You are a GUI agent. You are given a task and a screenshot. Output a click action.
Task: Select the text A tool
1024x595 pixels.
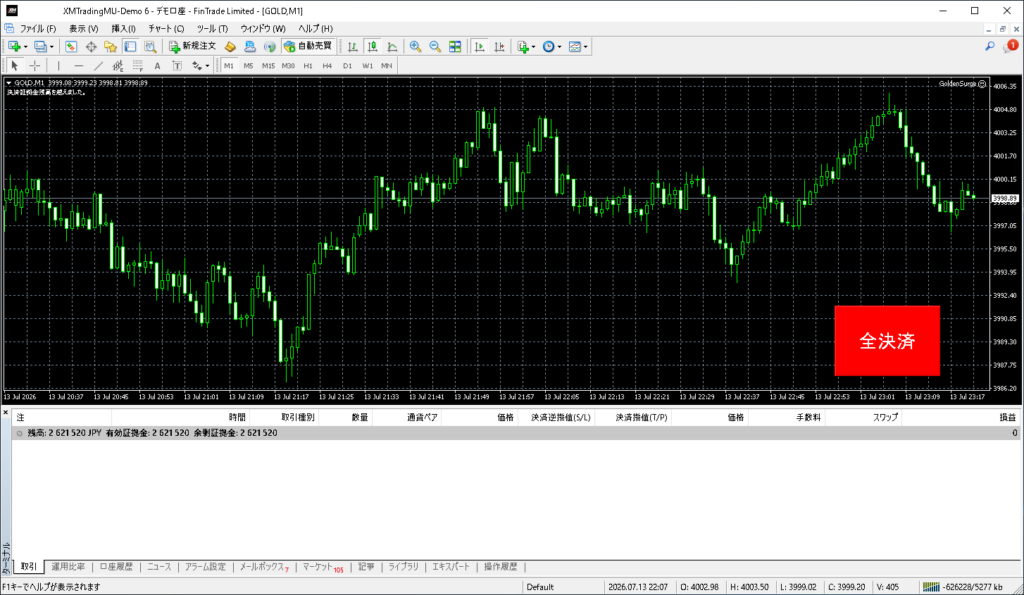157,65
